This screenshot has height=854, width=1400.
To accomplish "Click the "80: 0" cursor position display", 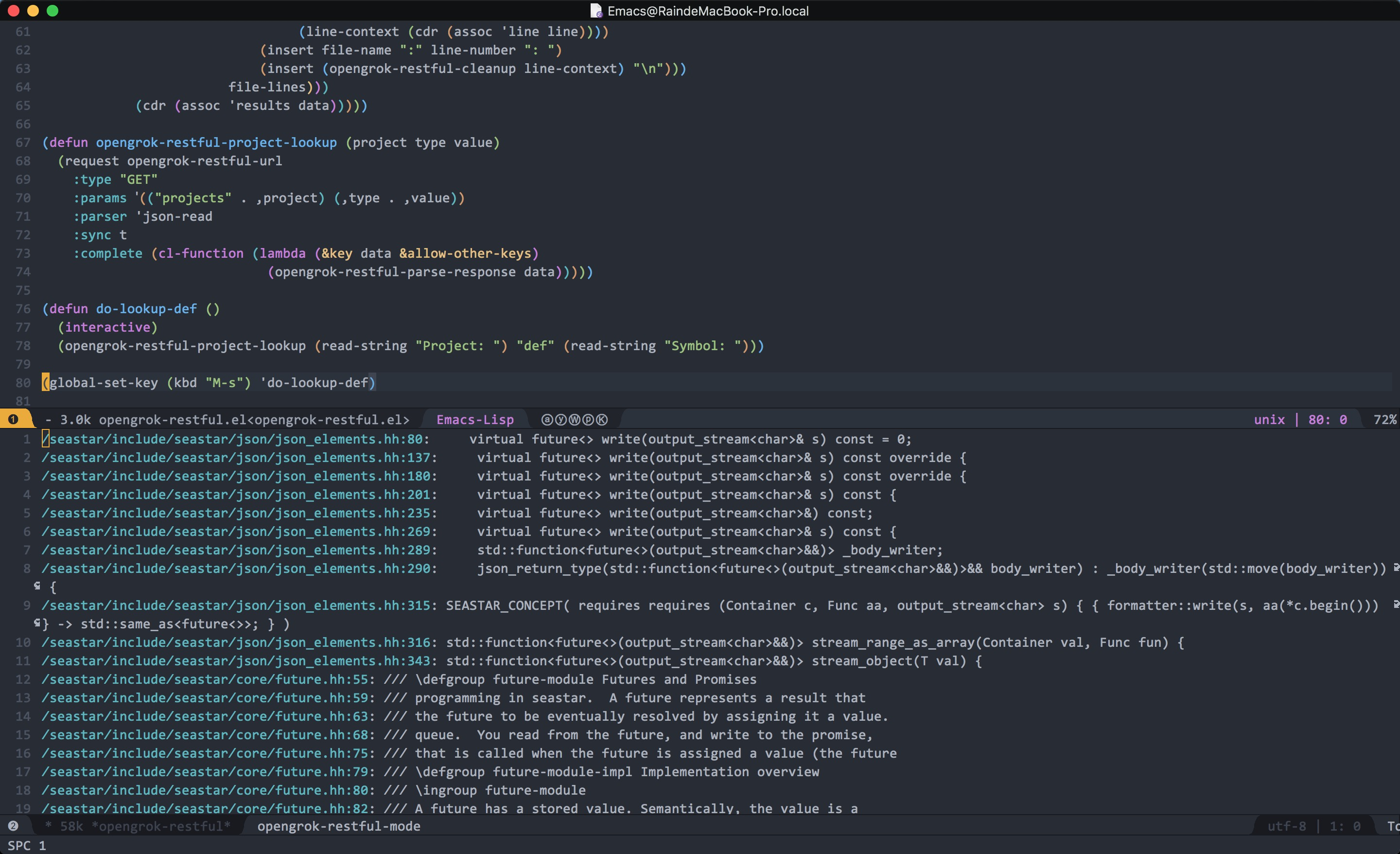I will (1328, 420).
